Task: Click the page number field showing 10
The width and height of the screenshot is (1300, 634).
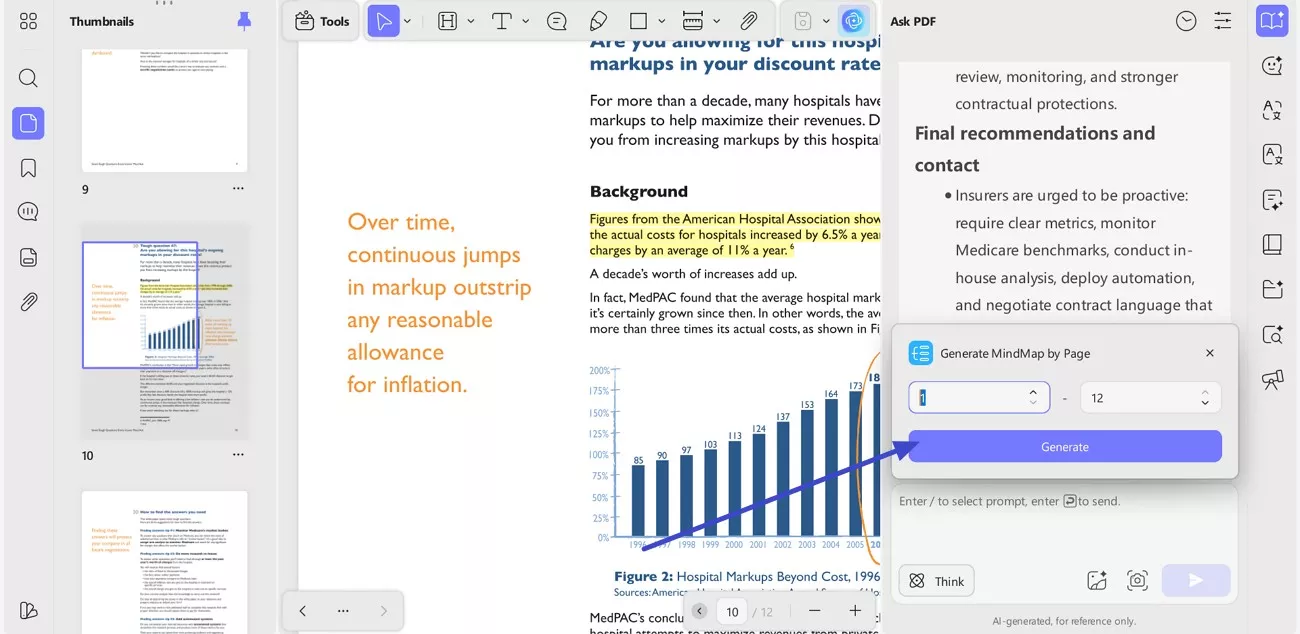Action: tap(733, 612)
